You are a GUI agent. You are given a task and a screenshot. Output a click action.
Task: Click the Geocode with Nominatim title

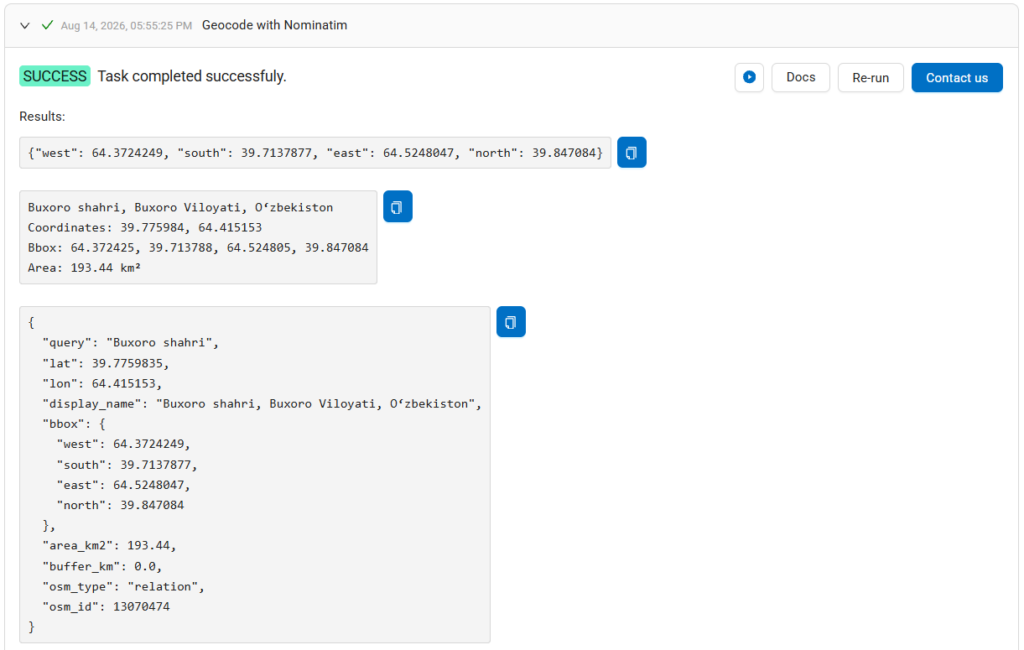[x=274, y=25]
